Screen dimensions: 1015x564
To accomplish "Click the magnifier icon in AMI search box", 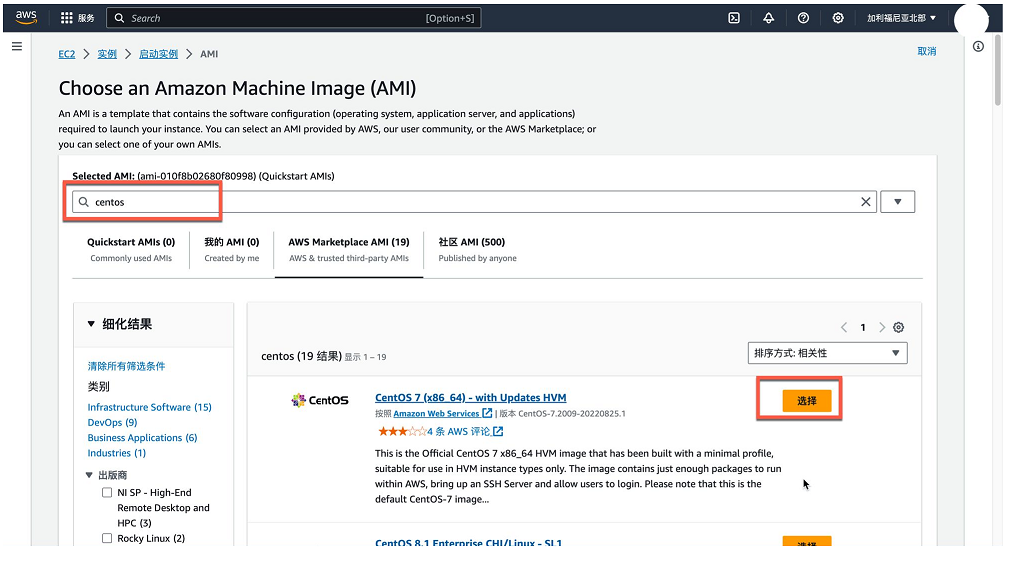I will click(x=84, y=202).
